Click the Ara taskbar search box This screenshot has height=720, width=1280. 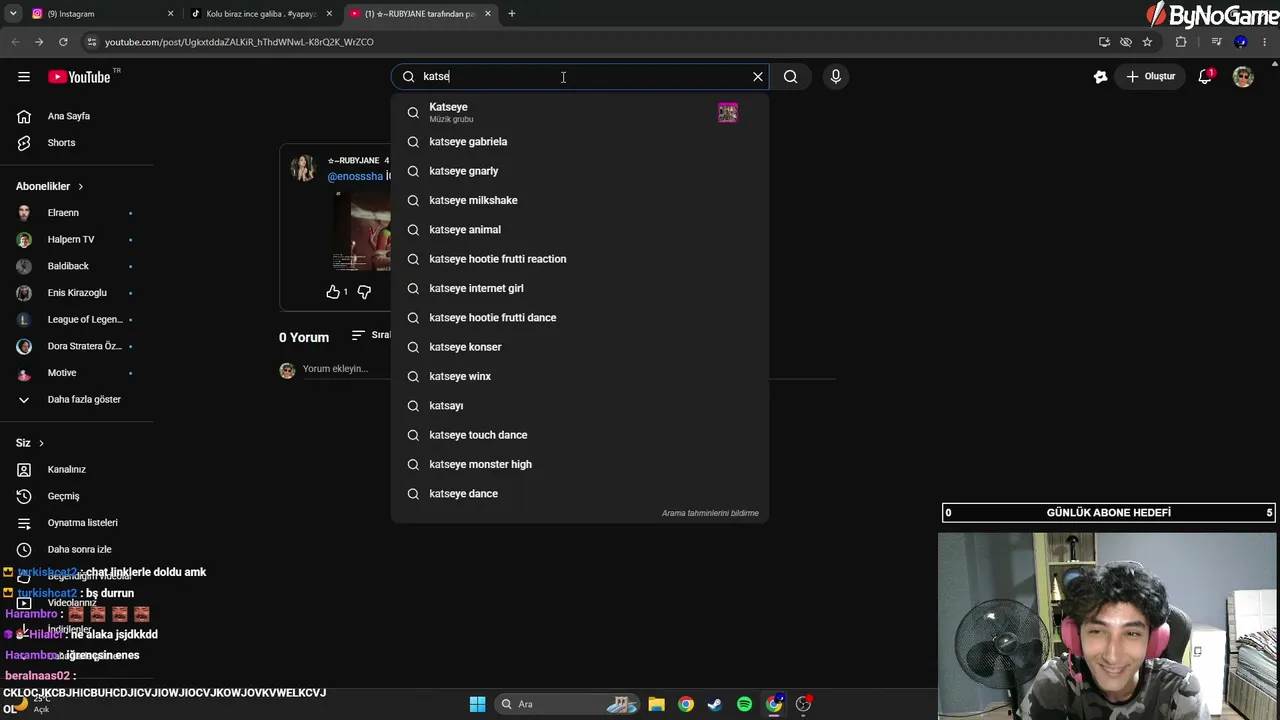568,704
